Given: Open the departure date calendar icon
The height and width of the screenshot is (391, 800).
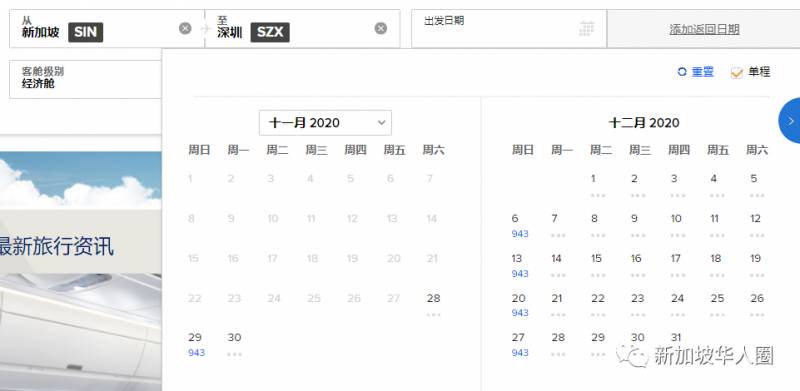Looking at the screenshot, I should 587,29.
